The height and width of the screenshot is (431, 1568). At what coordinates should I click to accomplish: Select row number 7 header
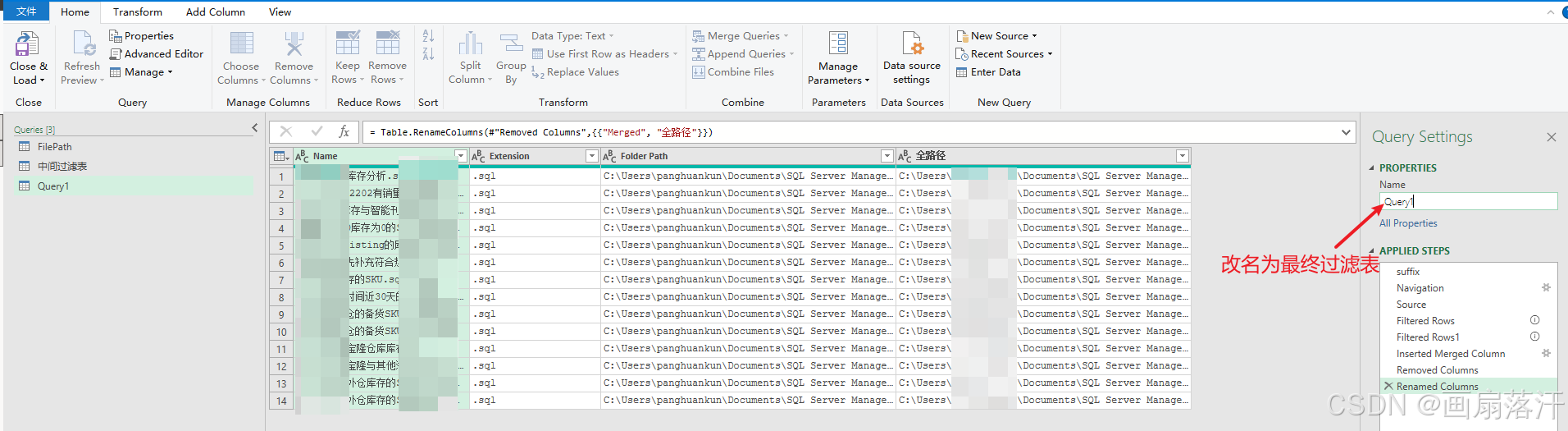(281, 280)
